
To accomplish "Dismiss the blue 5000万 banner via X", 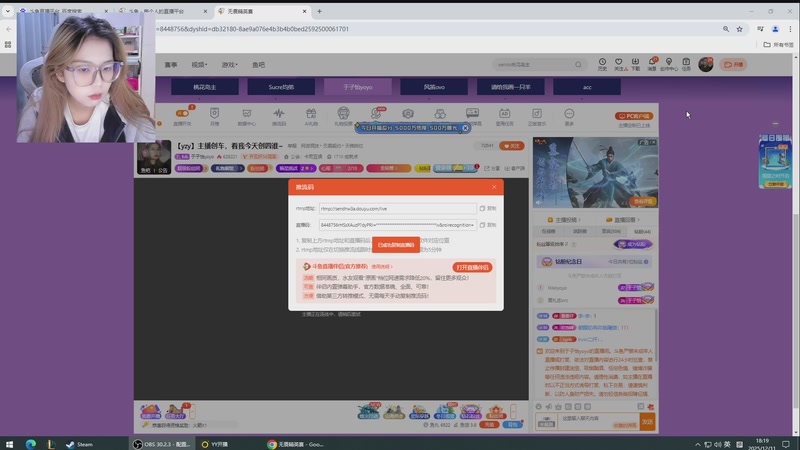I will [465, 128].
